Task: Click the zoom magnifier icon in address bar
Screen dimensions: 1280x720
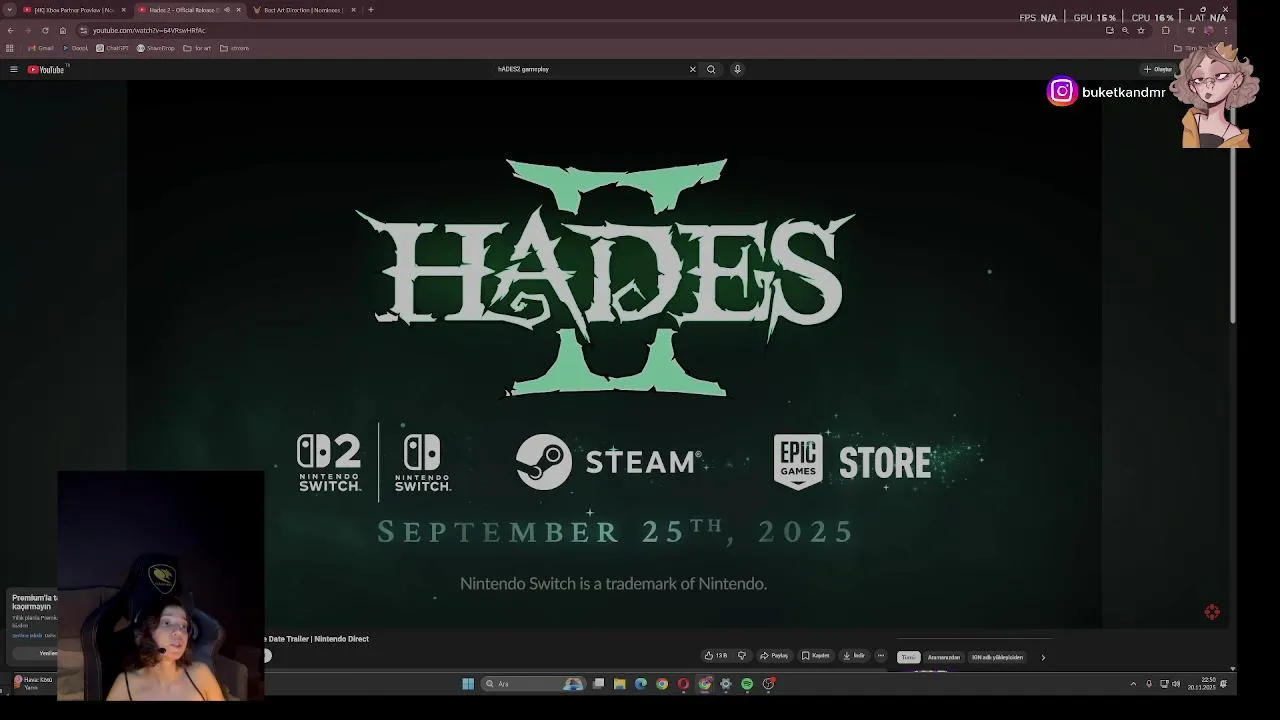Action: pos(1125,30)
